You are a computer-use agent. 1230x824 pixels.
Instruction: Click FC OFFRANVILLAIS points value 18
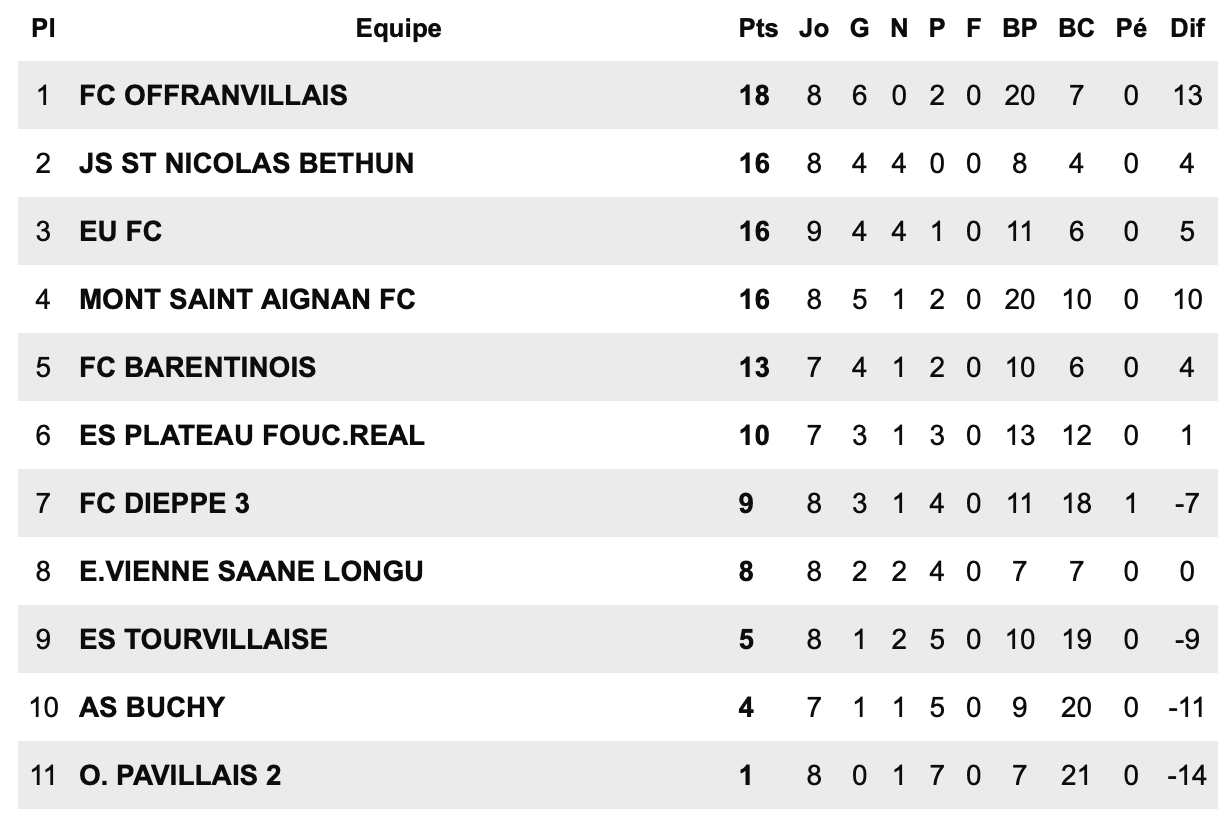click(x=754, y=95)
